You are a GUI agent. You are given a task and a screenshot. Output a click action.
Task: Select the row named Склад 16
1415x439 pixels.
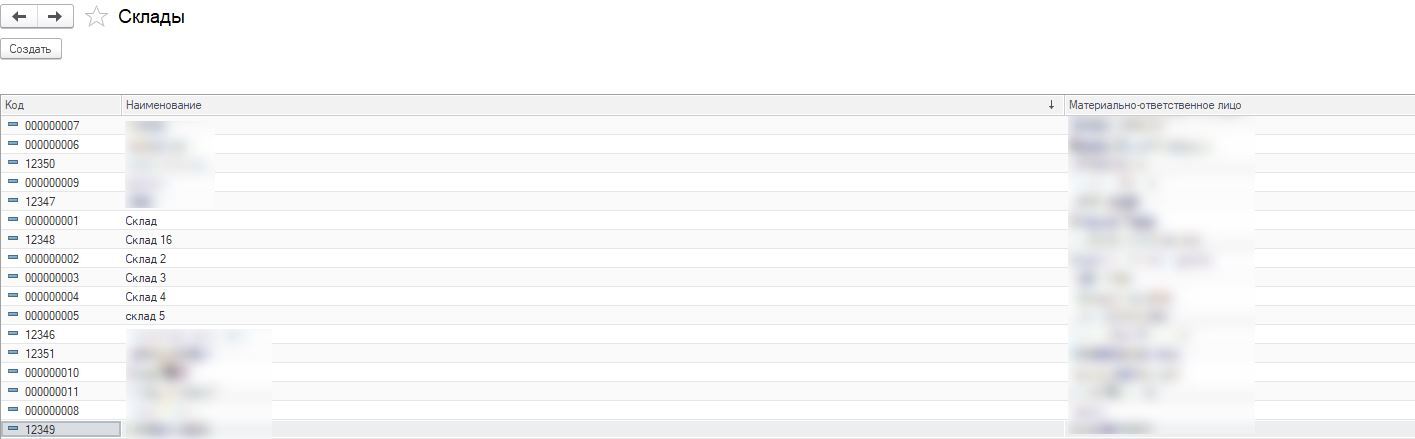coord(149,240)
